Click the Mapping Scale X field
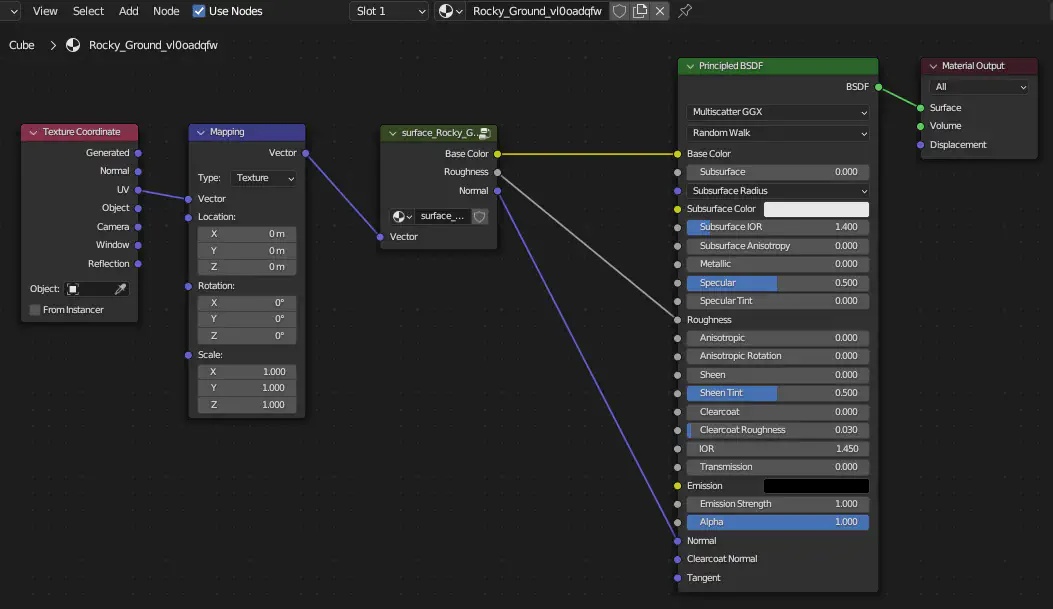The height and width of the screenshot is (609, 1053). pyautogui.click(x=247, y=372)
